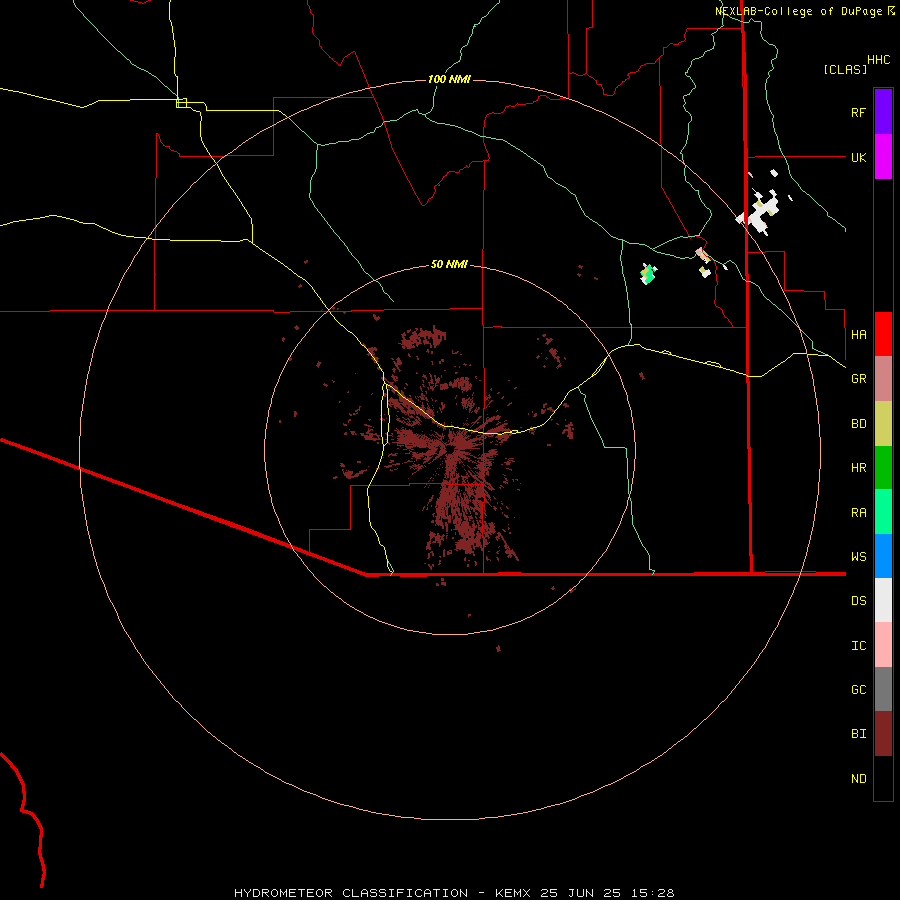This screenshot has width=900, height=900.
Task: Select the light pink IC legend swatch
Action: coord(883,645)
